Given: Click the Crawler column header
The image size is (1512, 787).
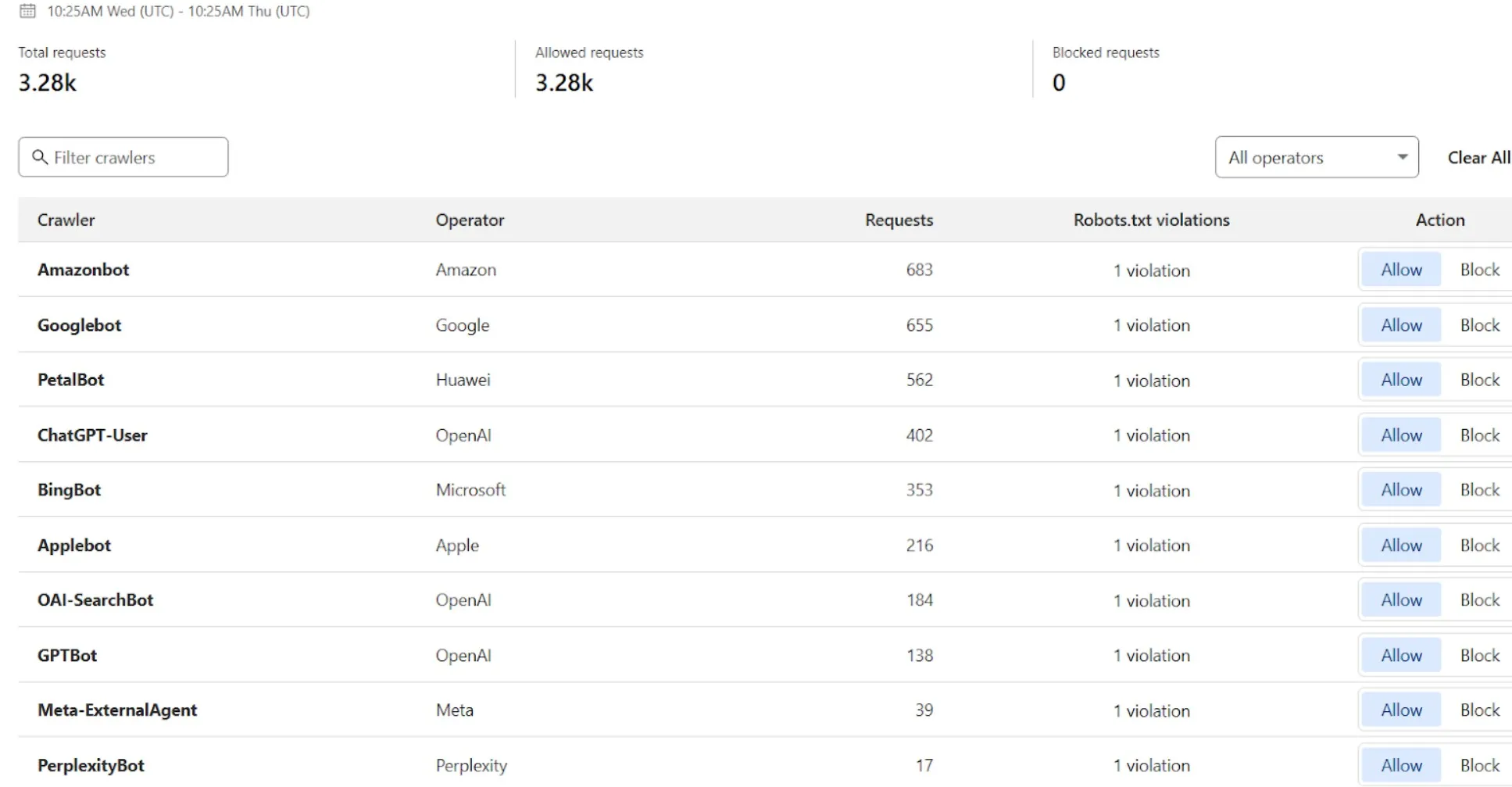Looking at the screenshot, I should (66, 220).
